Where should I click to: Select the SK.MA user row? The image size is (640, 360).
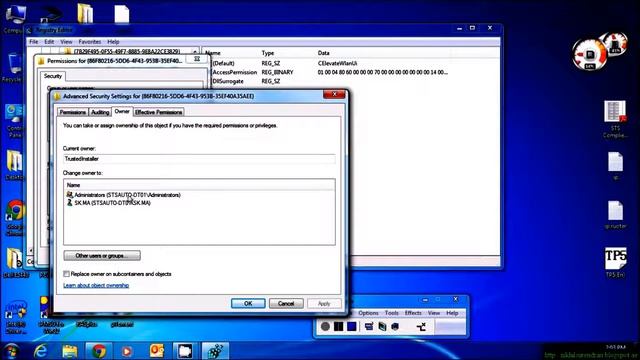pos(109,203)
